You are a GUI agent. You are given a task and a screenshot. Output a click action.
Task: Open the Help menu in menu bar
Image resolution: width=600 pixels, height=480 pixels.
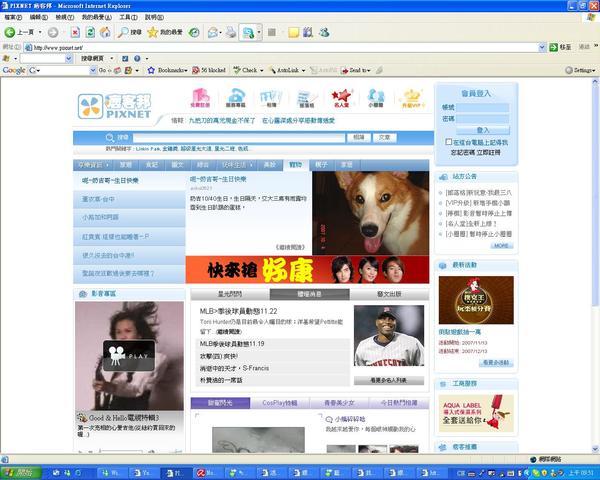(154, 17)
